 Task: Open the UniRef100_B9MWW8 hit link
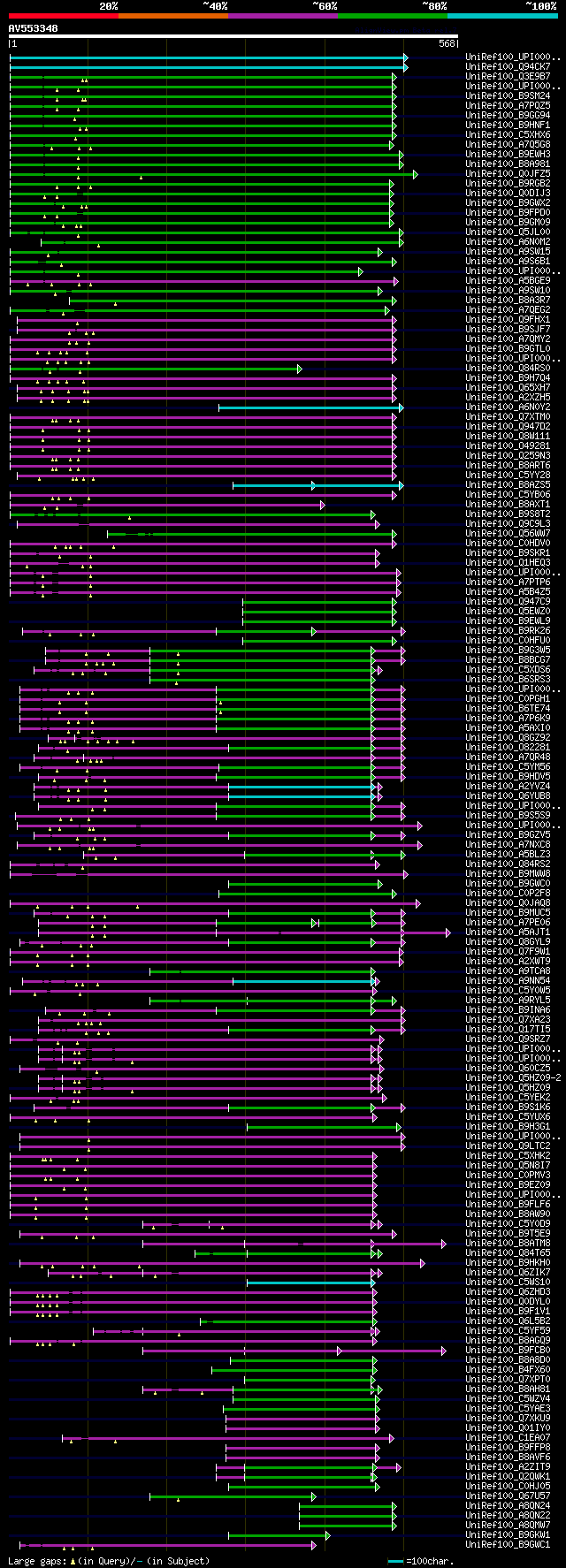point(508,874)
